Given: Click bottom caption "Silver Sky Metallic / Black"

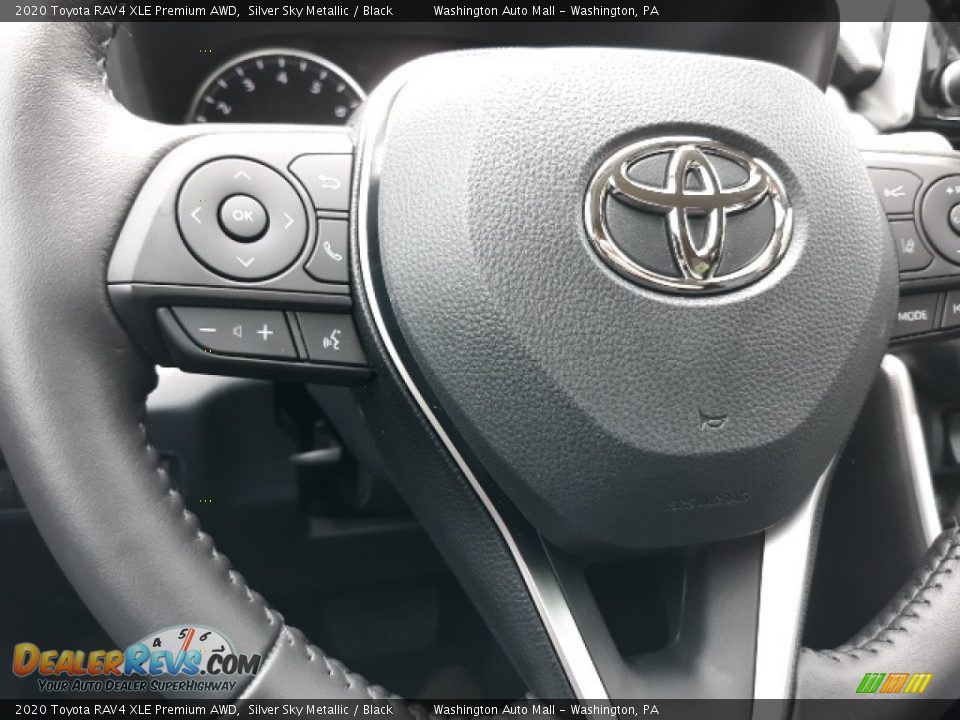Looking at the screenshot, I should pyautogui.click(x=320, y=710).
